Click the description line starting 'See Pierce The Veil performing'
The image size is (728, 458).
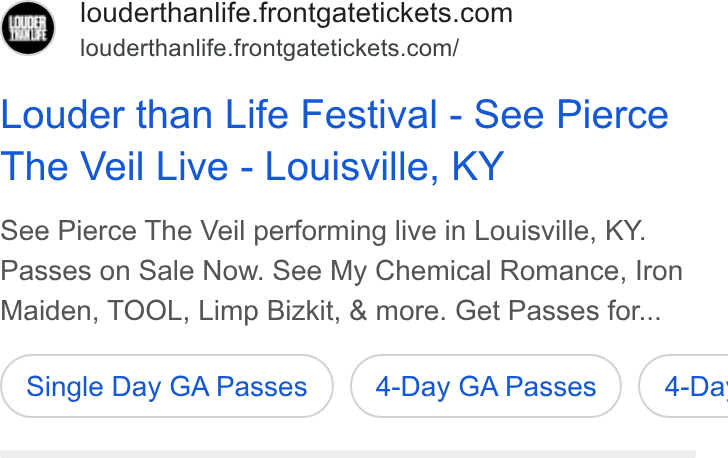point(323,231)
